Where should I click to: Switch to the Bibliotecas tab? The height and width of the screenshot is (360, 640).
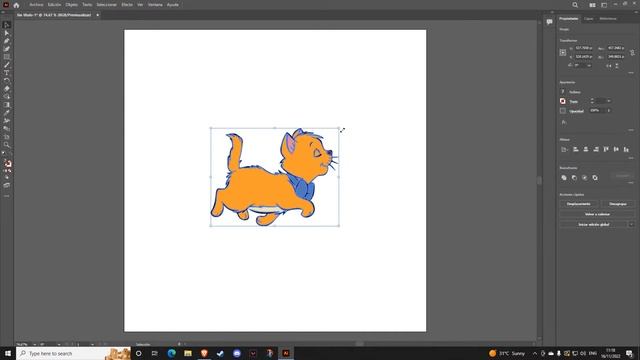tap(608, 19)
